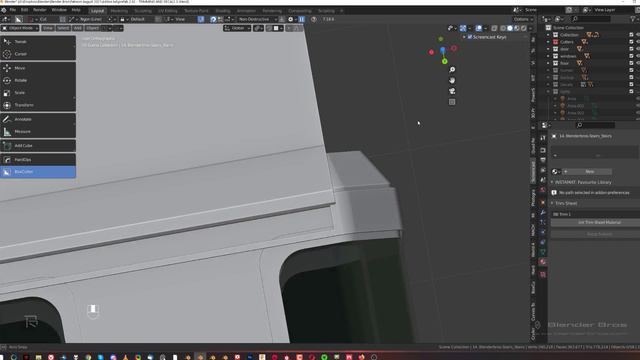Toggle the camera view icon
The width and height of the screenshot is (640, 360).
point(452,91)
